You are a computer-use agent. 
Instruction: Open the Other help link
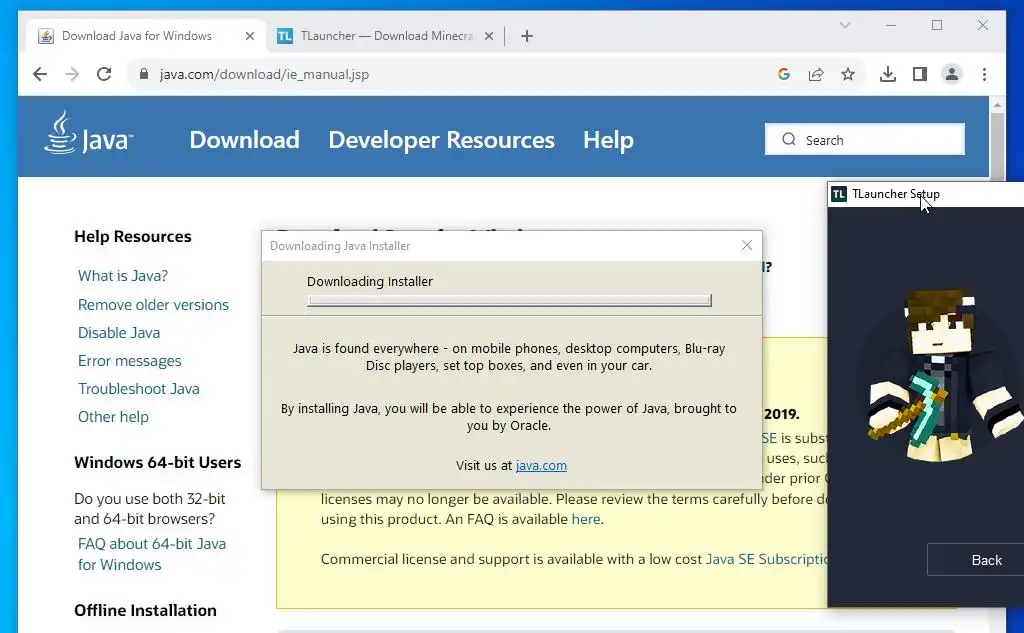click(113, 417)
